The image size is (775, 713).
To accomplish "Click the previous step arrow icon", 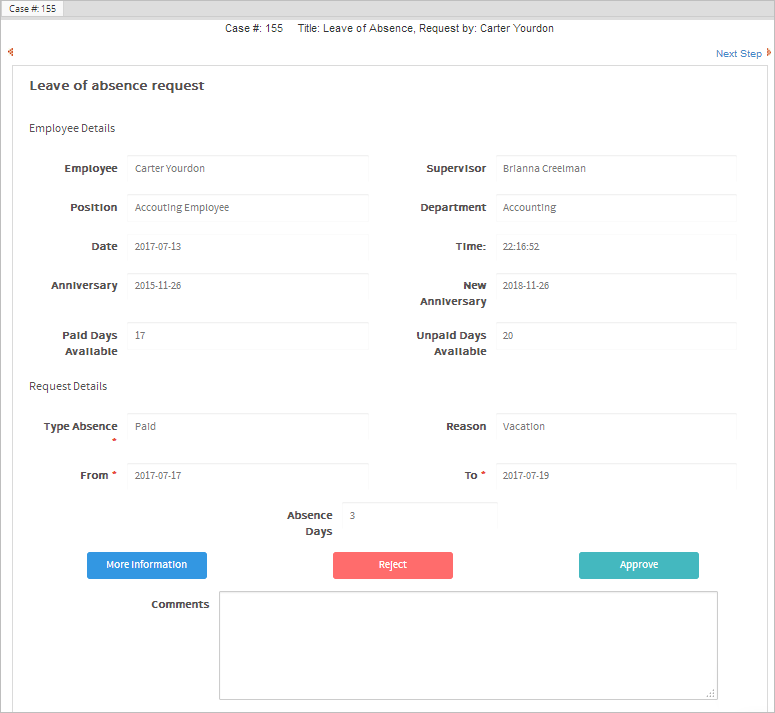I will point(10,52).
